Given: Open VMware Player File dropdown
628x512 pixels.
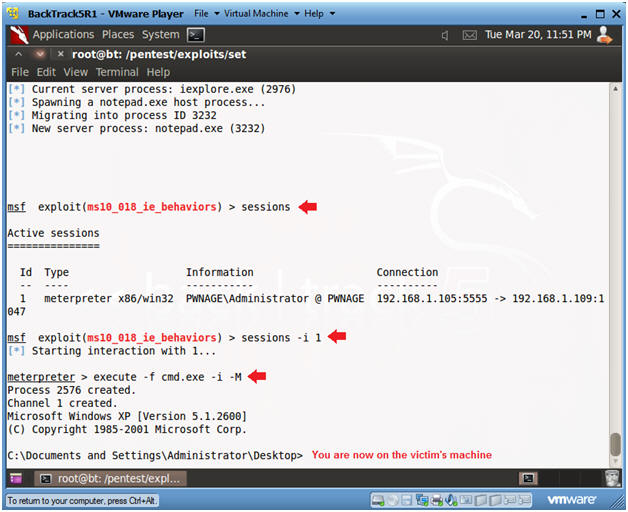Looking at the screenshot, I should [207, 14].
